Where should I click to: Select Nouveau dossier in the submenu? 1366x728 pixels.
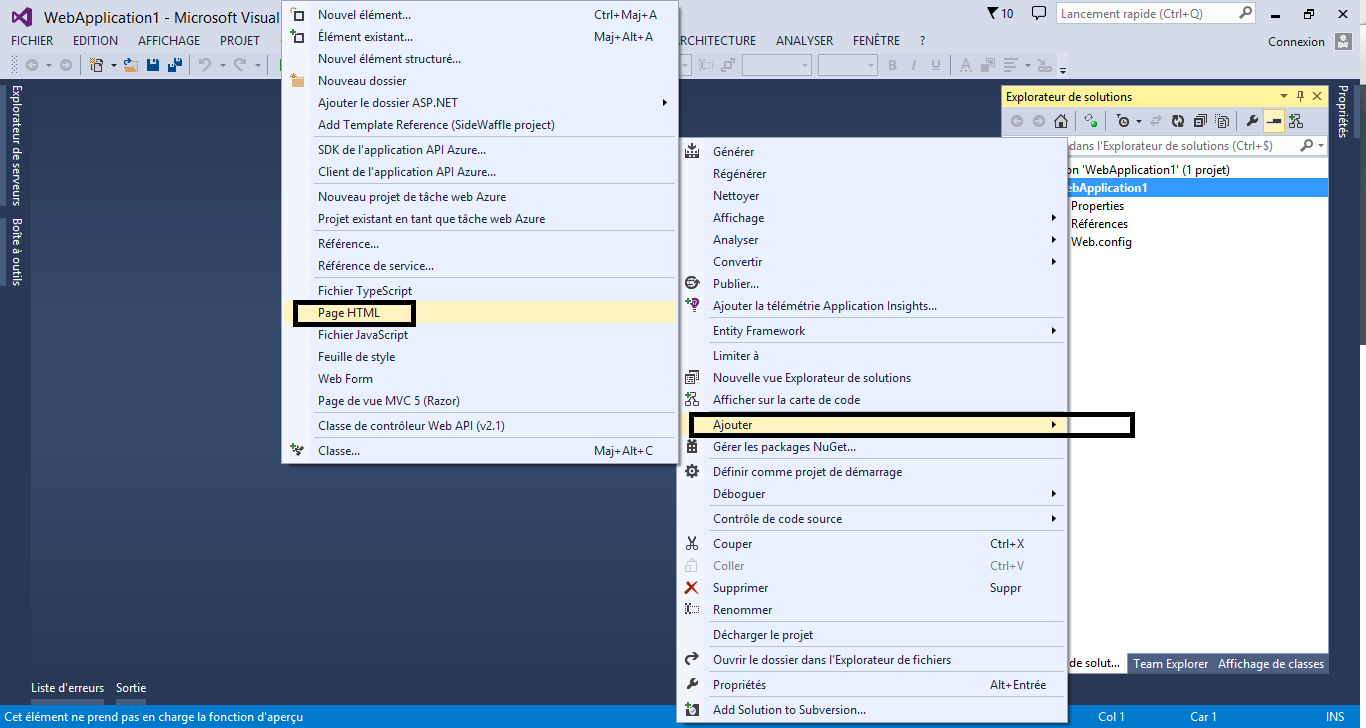[x=480, y=81]
